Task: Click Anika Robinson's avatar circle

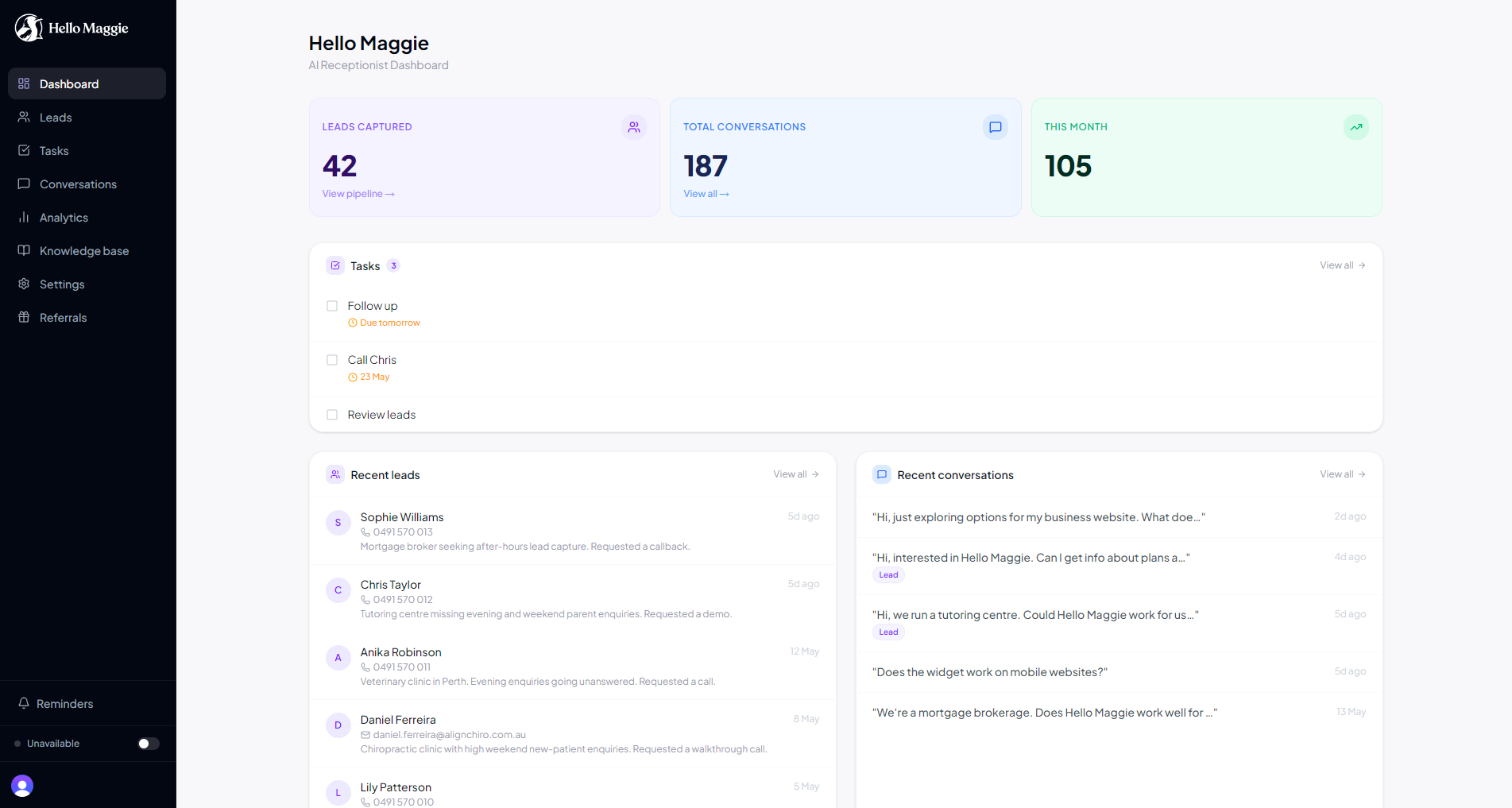Action: click(338, 658)
